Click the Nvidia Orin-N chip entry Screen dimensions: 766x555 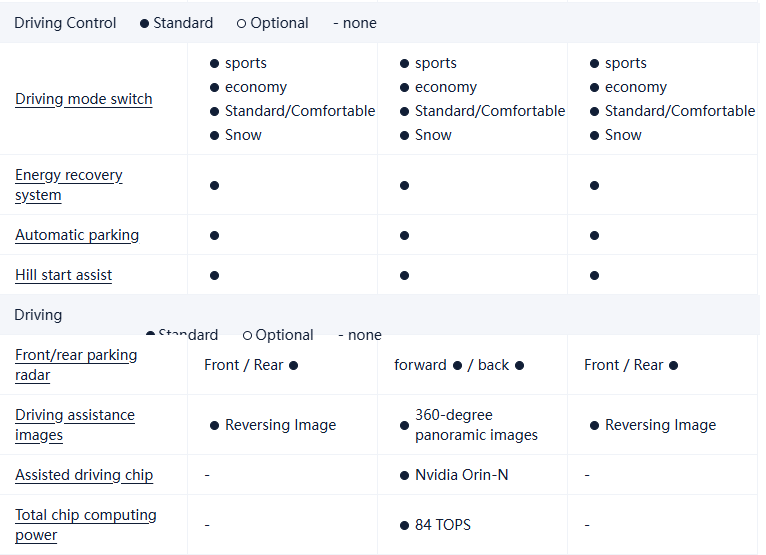click(461, 475)
